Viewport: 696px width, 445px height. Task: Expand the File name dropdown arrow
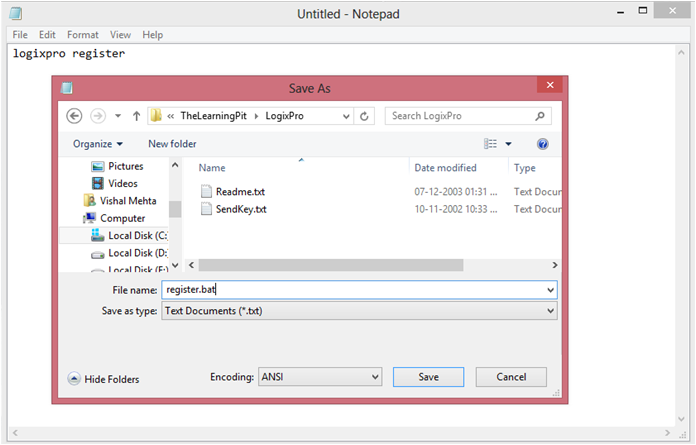click(x=550, y=290)
